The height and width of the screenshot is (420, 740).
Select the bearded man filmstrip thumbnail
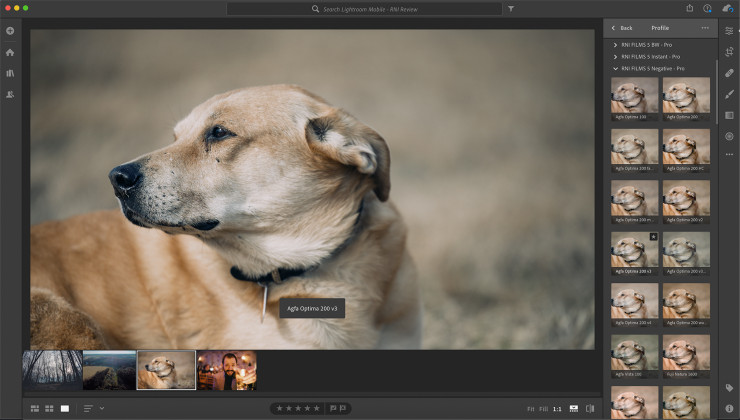227,370
